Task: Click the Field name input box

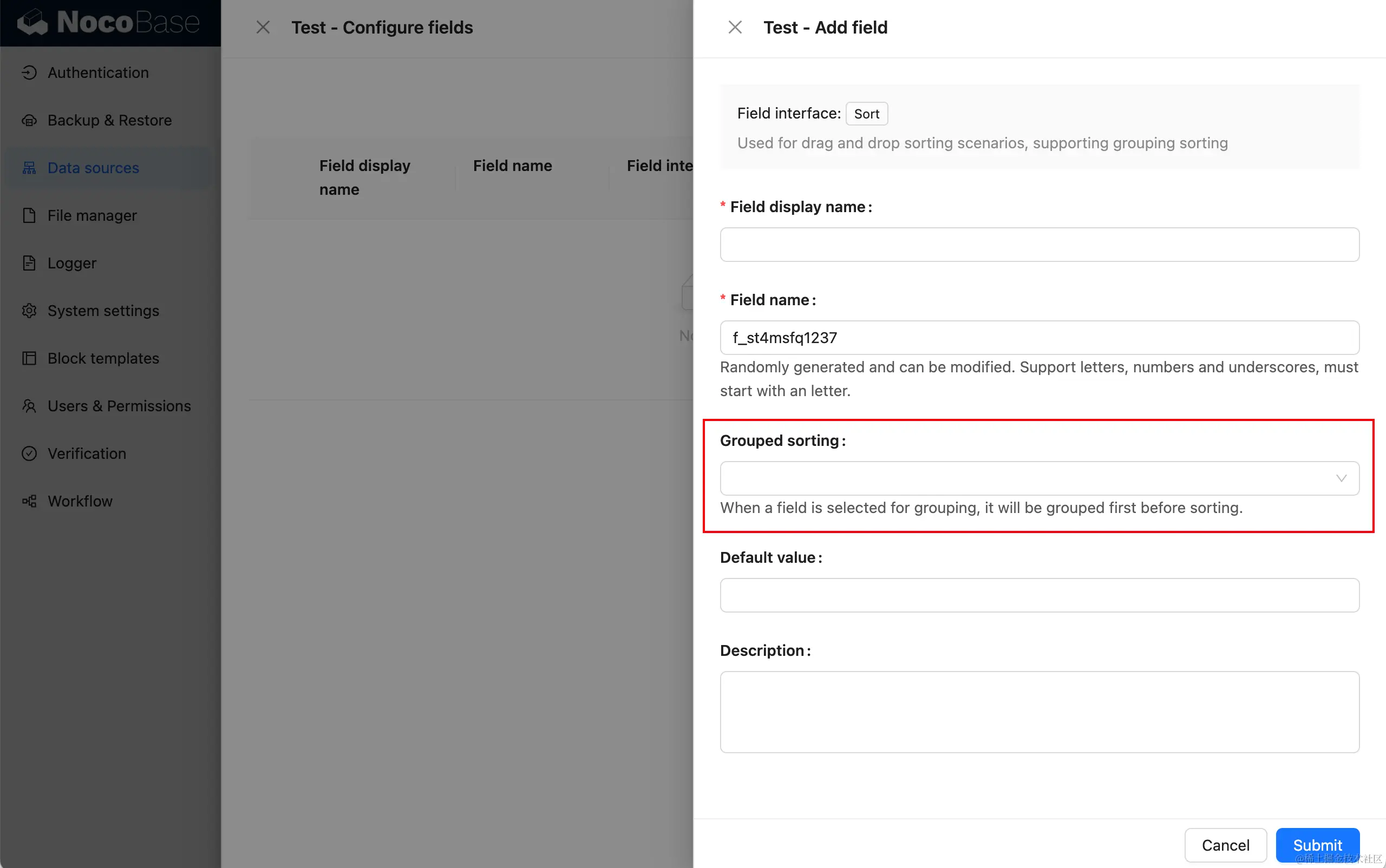Action: pyautogui.click(x=1039, y=338)
